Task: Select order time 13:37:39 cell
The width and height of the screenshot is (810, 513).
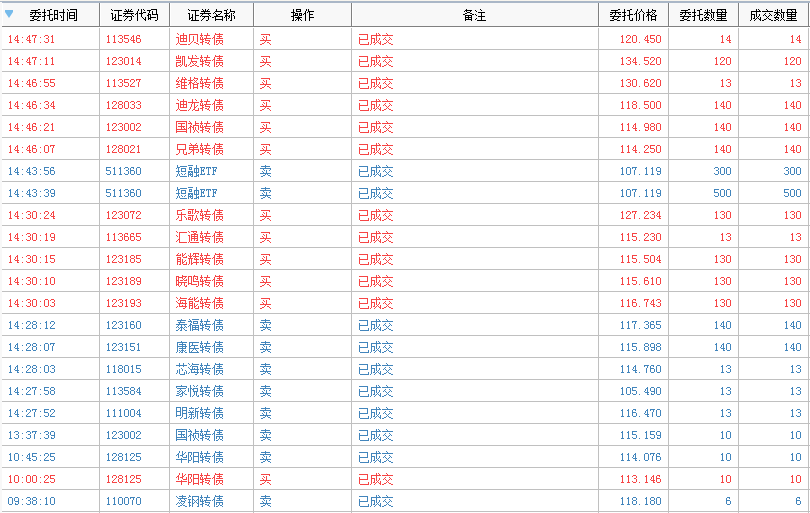Action: point(32,435)
